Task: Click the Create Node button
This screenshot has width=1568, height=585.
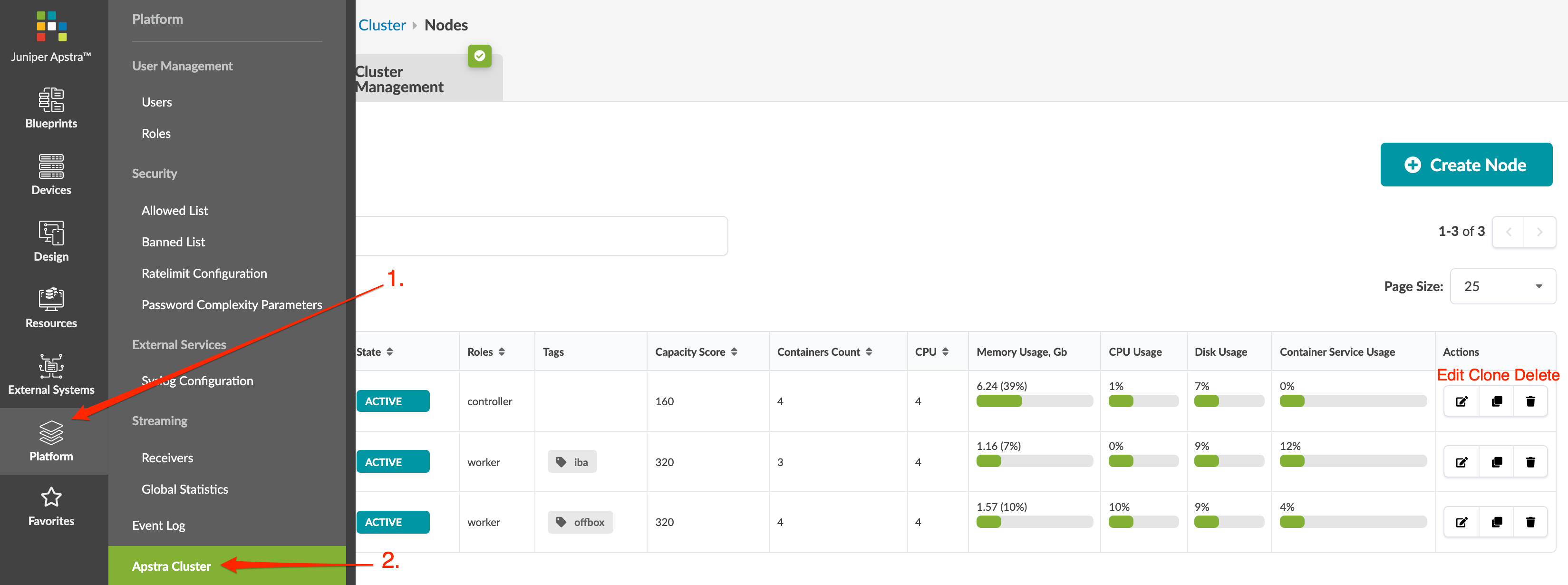Action: tap(1466, 165)
